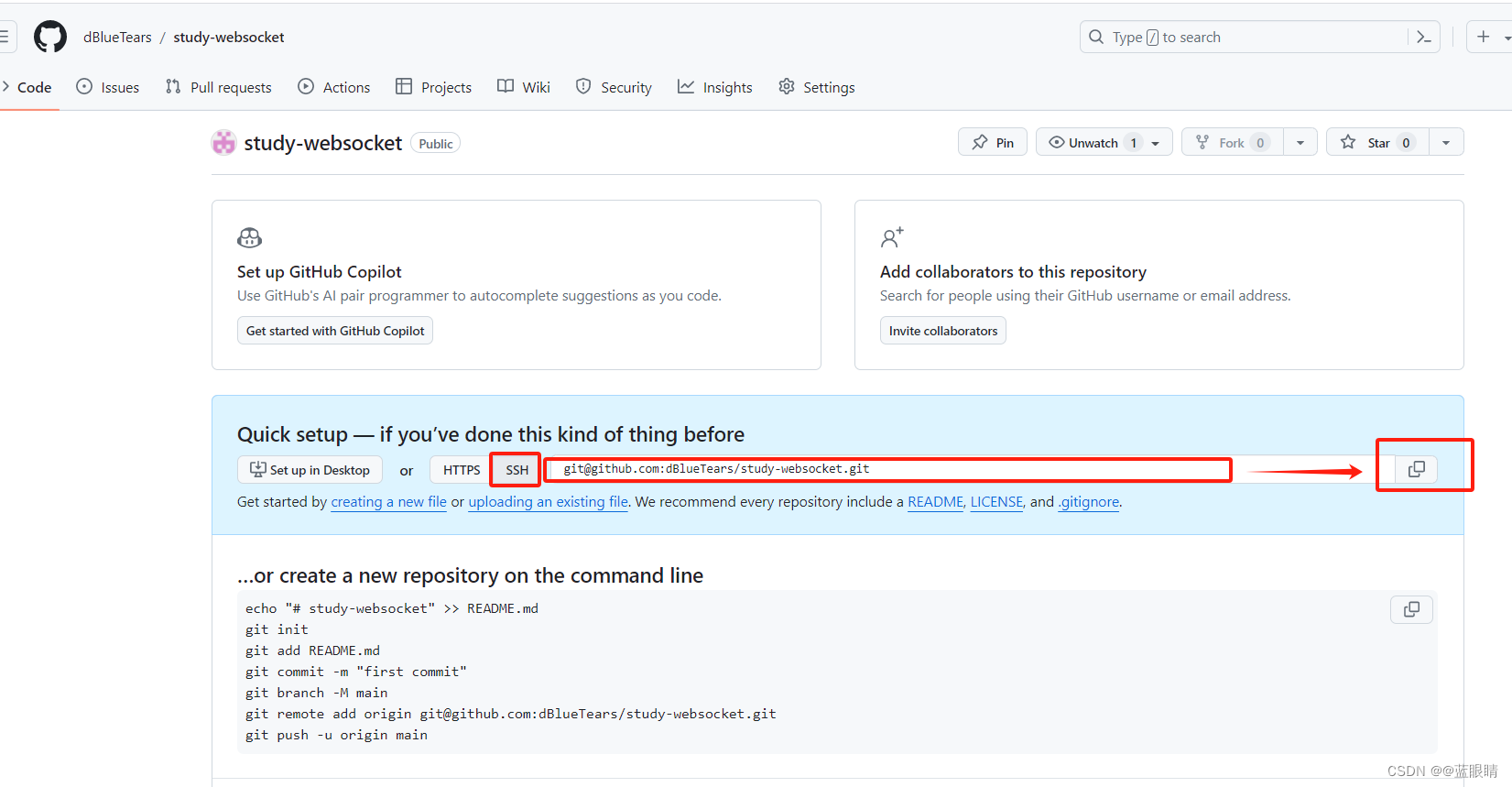Open the Projects tab
The height and width of the screenshot is (787, 1512).
point(434,87)
